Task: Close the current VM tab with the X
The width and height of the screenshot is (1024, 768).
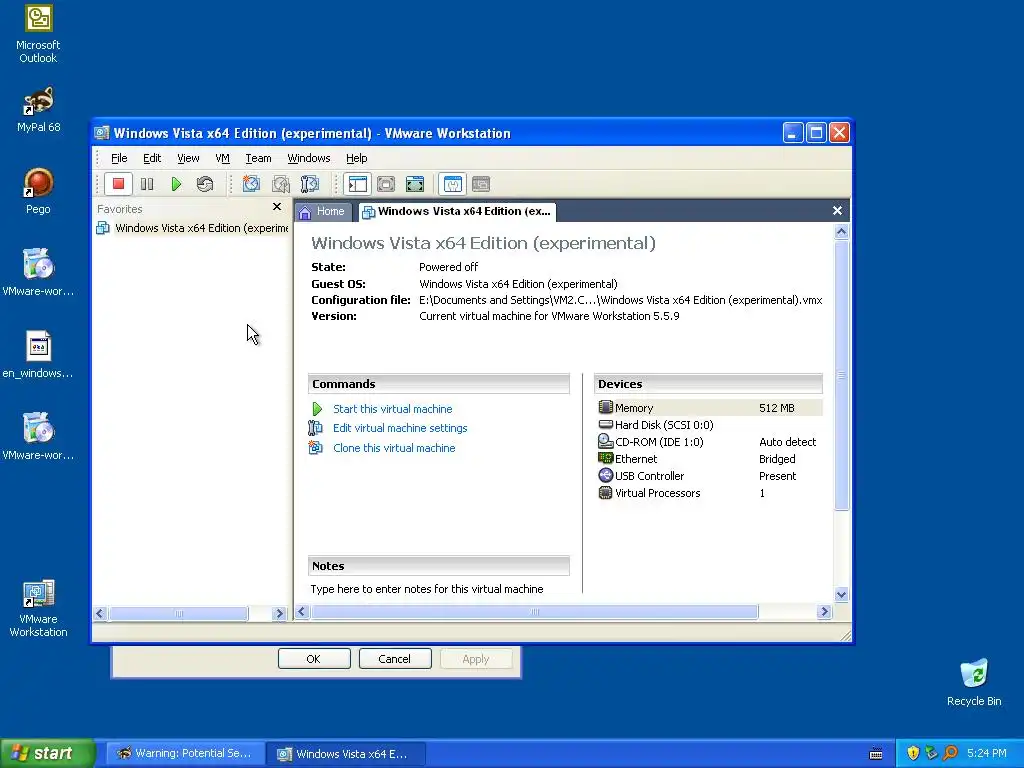Action: 837,210
